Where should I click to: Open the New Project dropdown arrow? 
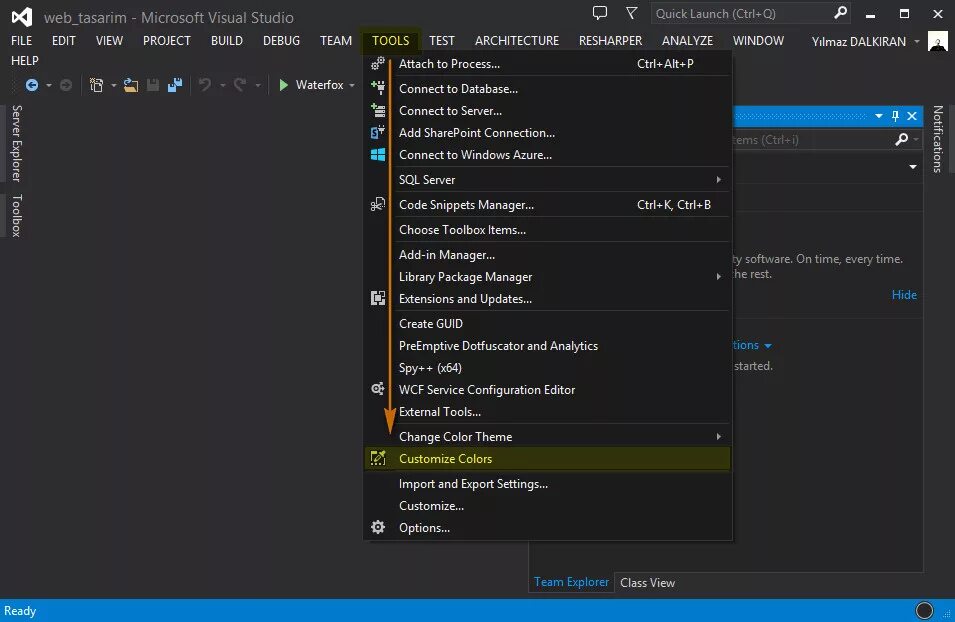(113, 85)
